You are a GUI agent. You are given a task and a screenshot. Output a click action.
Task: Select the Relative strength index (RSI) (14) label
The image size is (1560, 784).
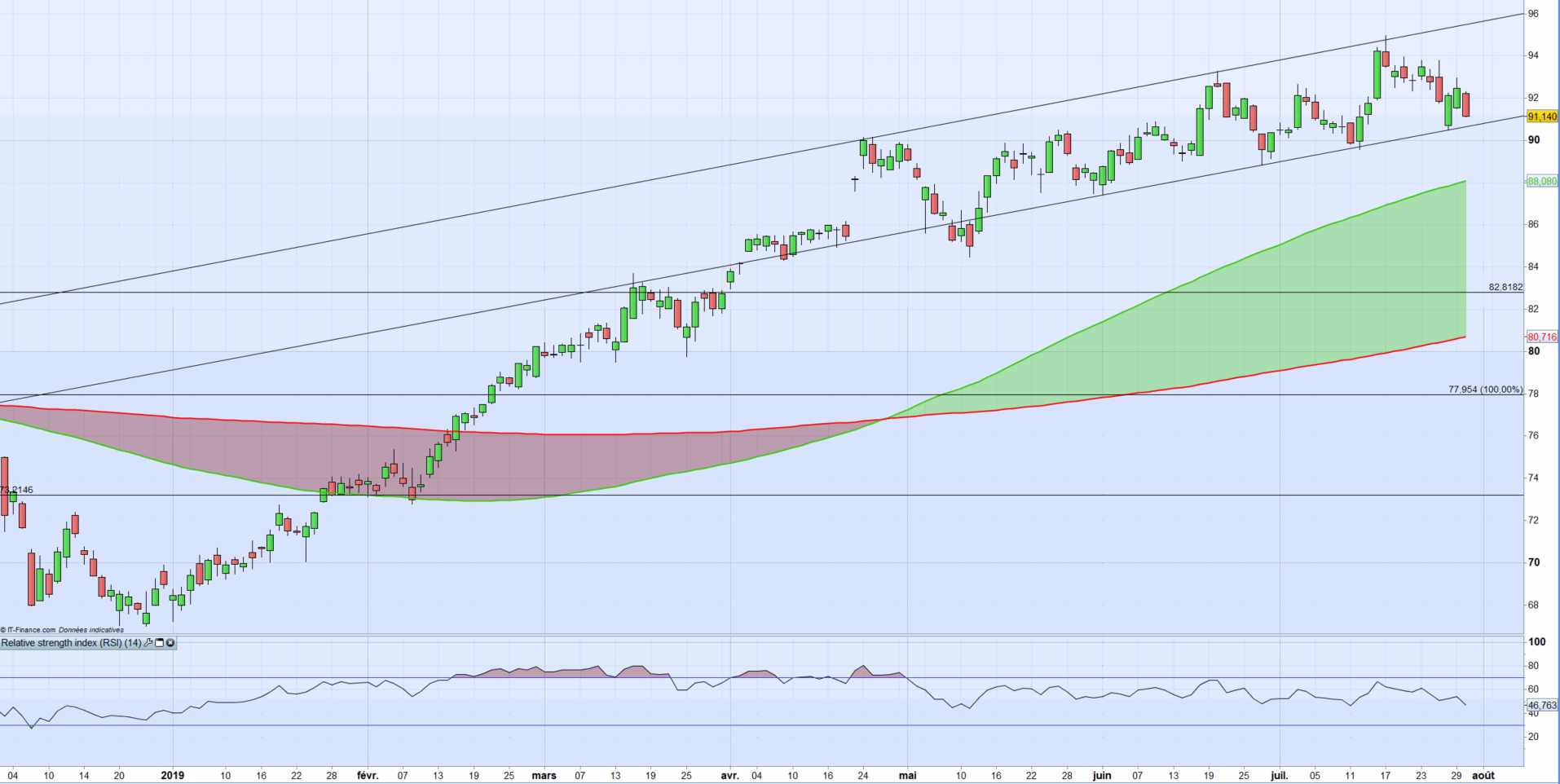click(71, 643)
